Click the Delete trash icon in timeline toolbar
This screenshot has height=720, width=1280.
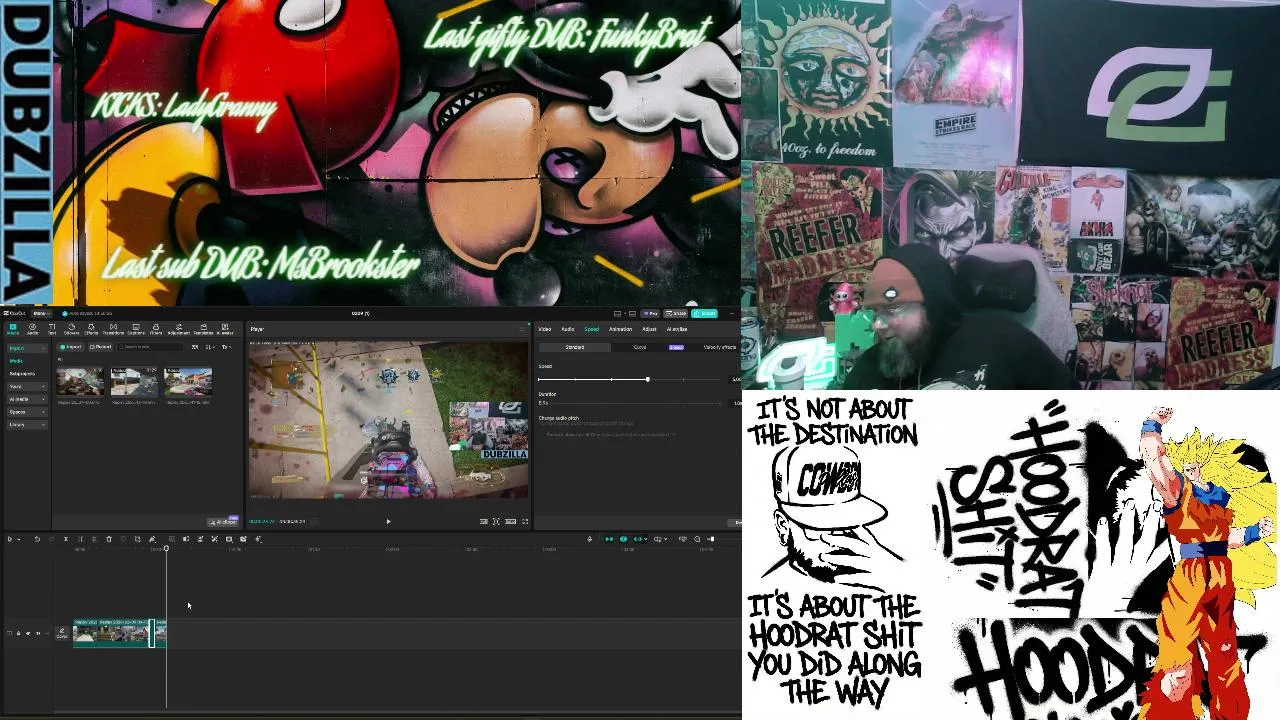[109, 539]
